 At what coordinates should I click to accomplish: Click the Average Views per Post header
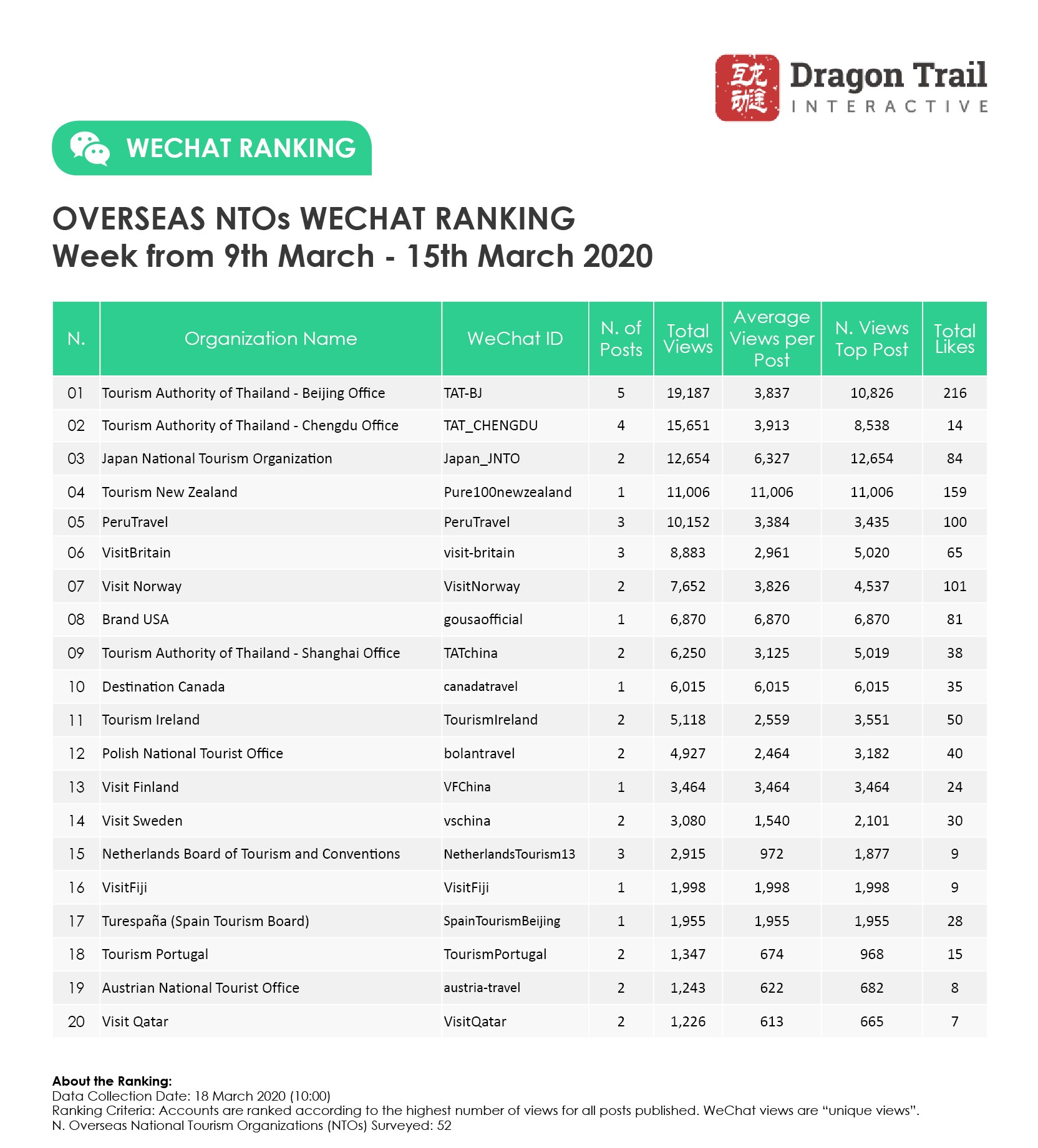coord(772,339)
